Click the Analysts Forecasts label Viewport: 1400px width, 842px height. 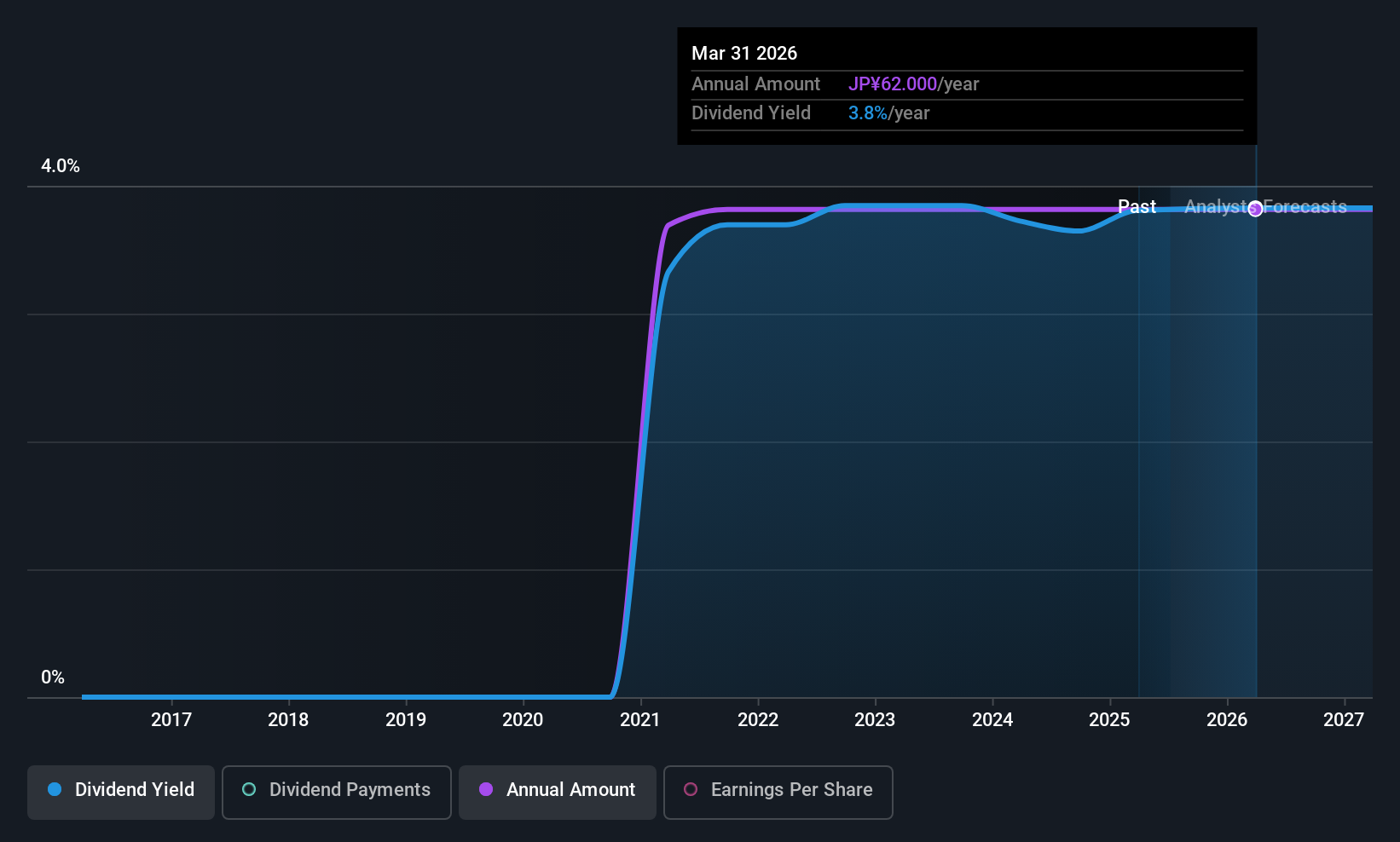1265,207
